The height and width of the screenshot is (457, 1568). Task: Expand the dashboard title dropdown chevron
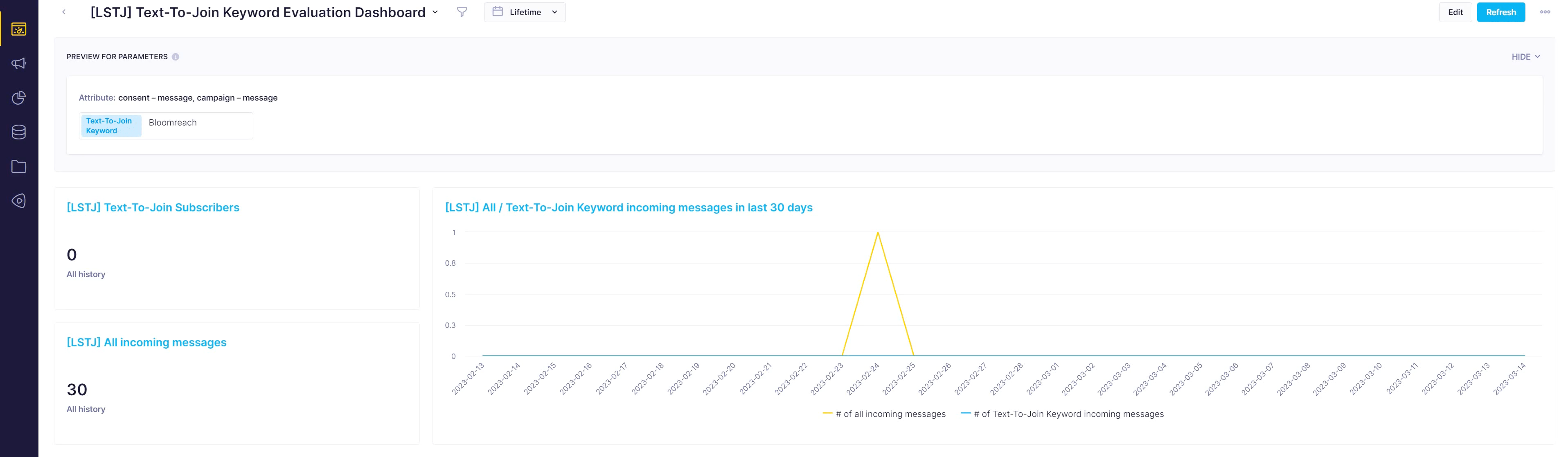pyautogui.click(x=435, y=12)
